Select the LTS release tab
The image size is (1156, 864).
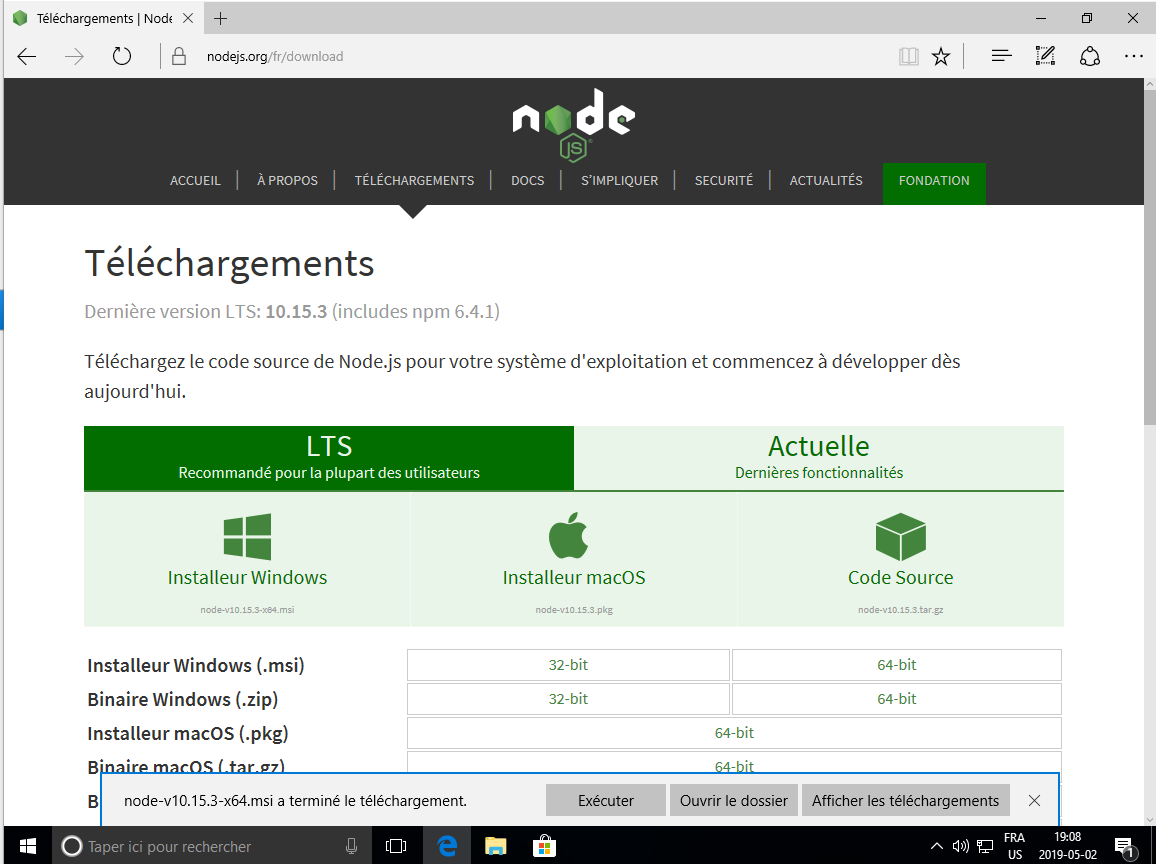coord(329,458)
